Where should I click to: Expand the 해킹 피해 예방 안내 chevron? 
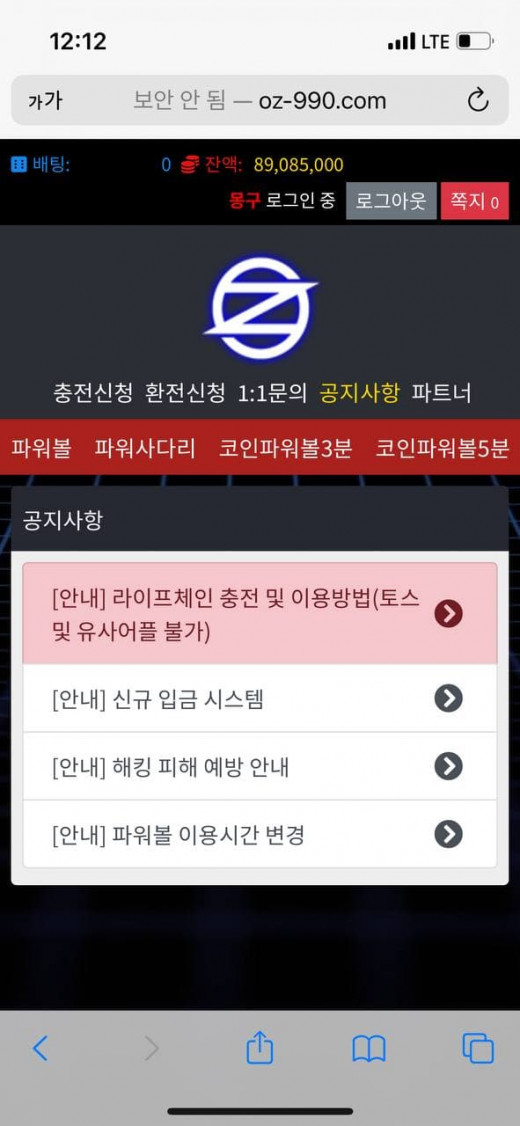[x=448, y=766]
